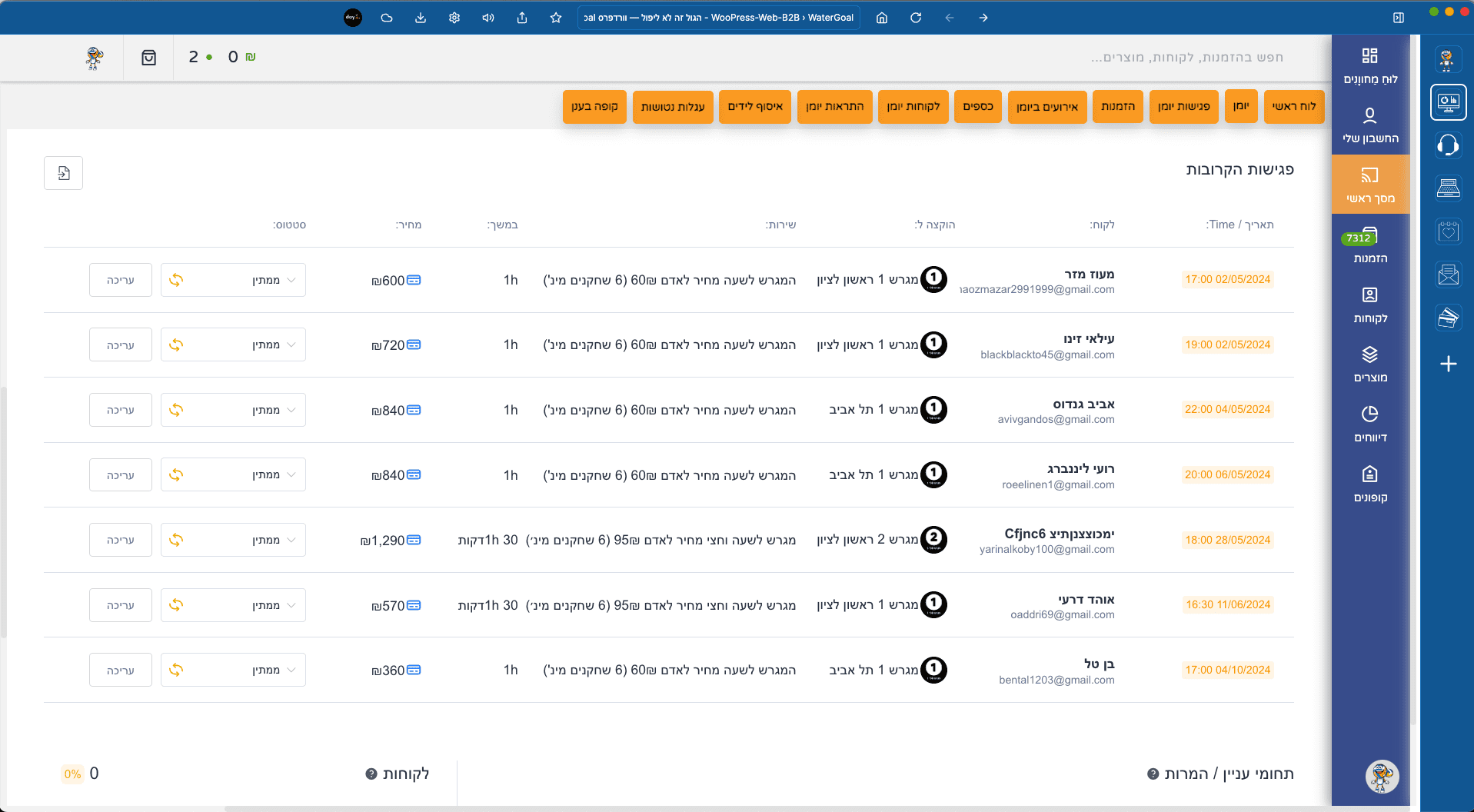Screen dimensions: 1474x812
Task: Switch to the כספים tab
Action: [977, 107]
